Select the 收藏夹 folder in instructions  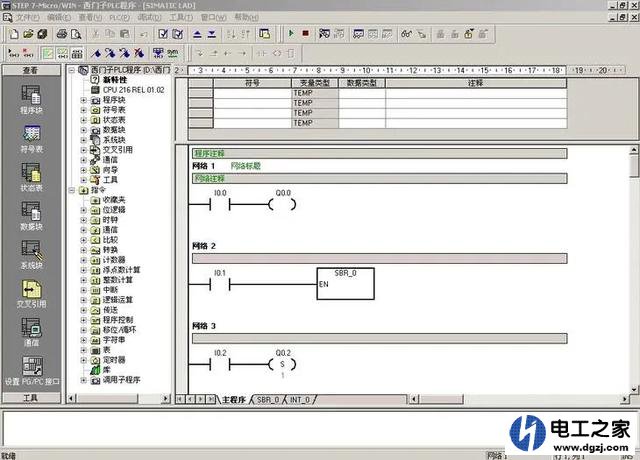114,200
